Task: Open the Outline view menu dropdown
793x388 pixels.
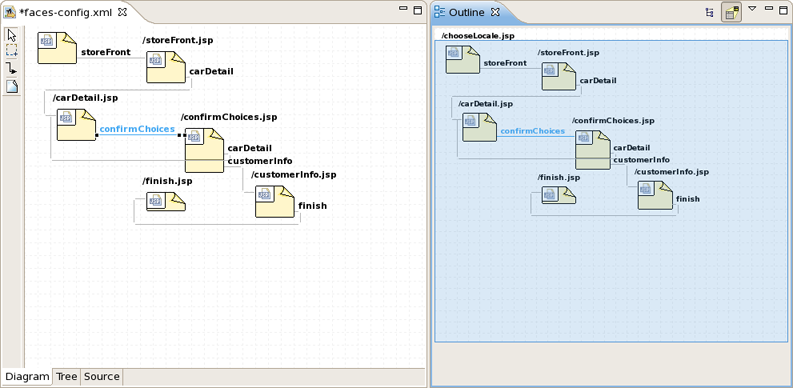Action: click(x=752, y=8)
